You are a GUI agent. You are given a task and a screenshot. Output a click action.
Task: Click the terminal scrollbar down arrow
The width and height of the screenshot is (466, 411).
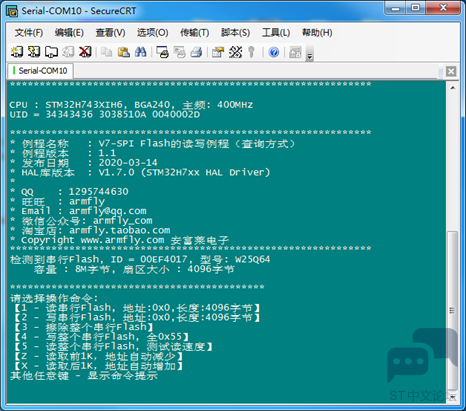coord(452,397)
